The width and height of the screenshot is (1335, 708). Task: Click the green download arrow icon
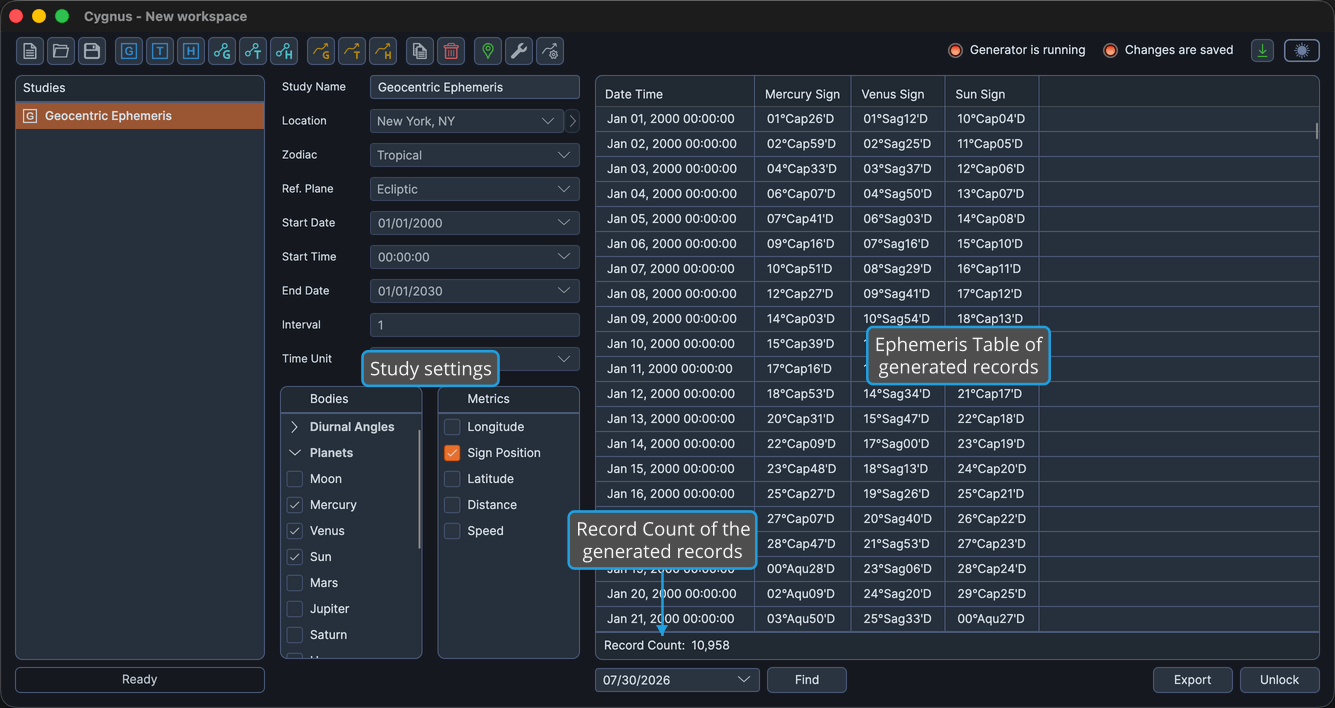pos(1263,50)
